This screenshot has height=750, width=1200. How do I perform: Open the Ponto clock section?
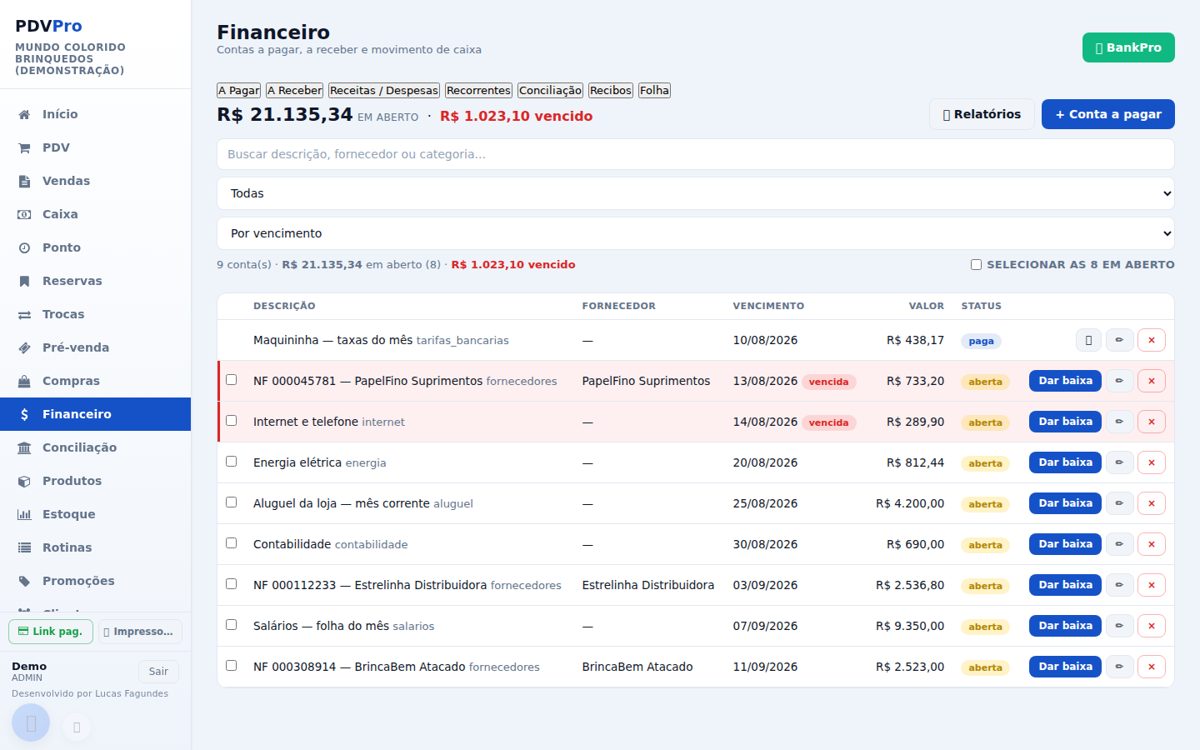click(x=95, y=247)
